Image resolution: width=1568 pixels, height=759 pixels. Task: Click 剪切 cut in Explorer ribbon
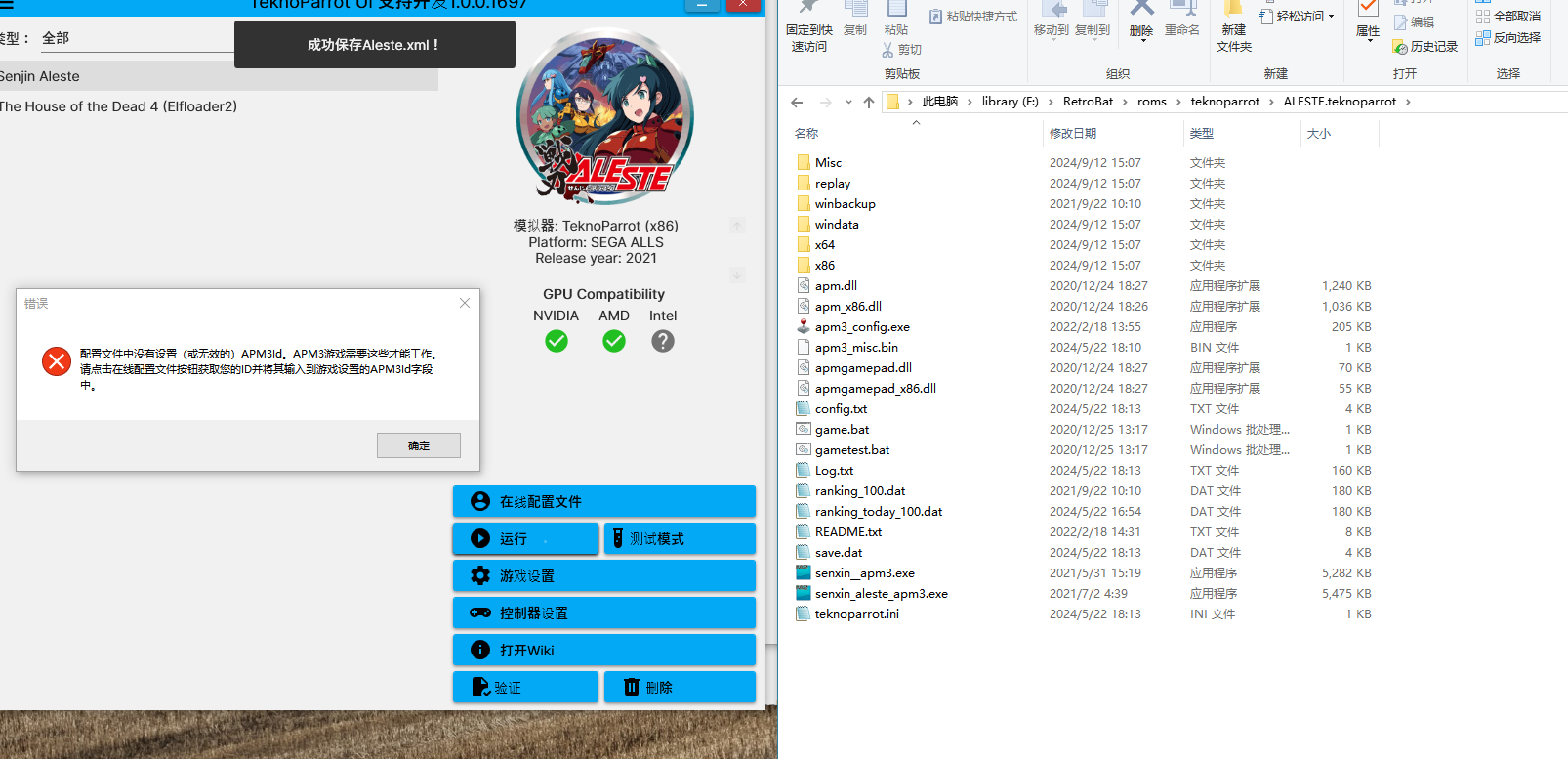[901, 50]
